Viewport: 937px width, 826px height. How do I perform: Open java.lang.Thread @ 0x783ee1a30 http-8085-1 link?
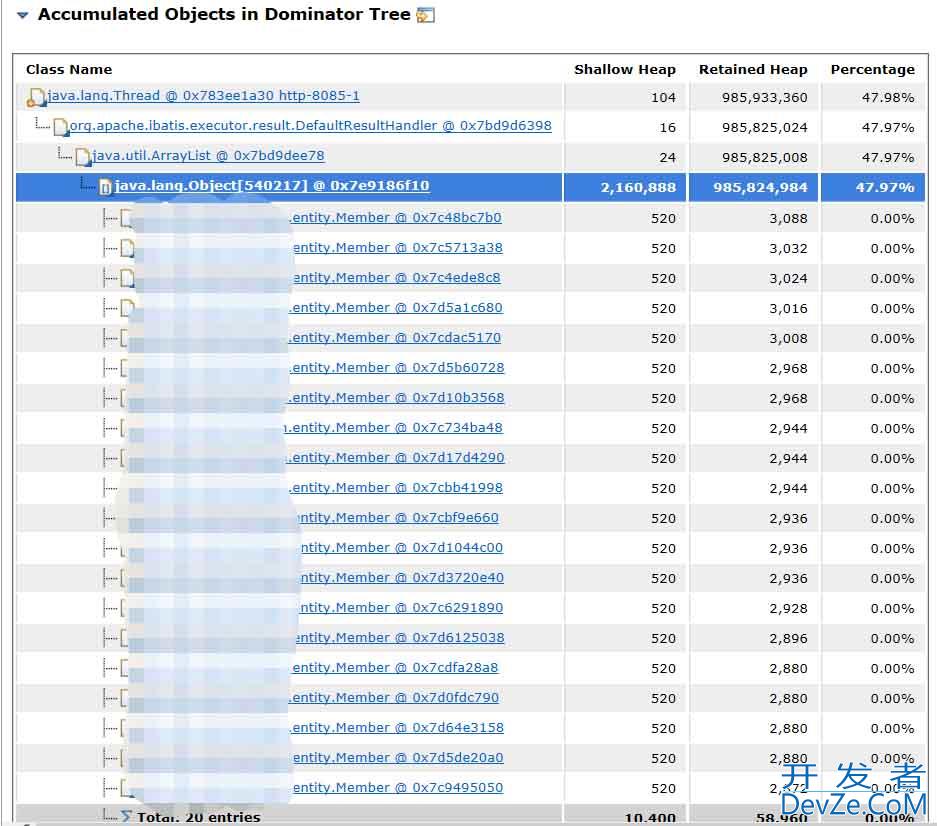(x=203, y=96)
